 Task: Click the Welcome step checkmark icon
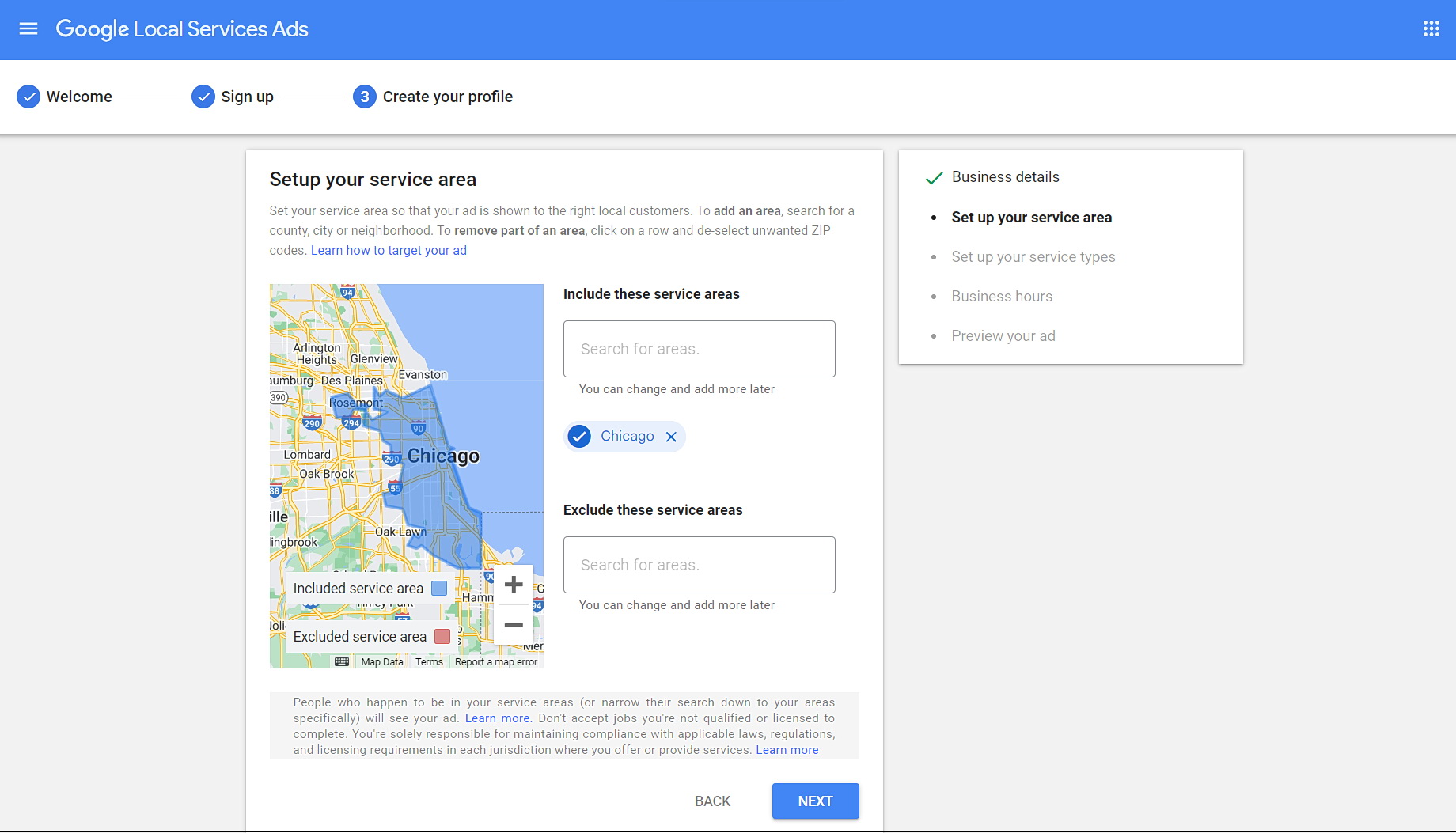[x=28, y=97]
